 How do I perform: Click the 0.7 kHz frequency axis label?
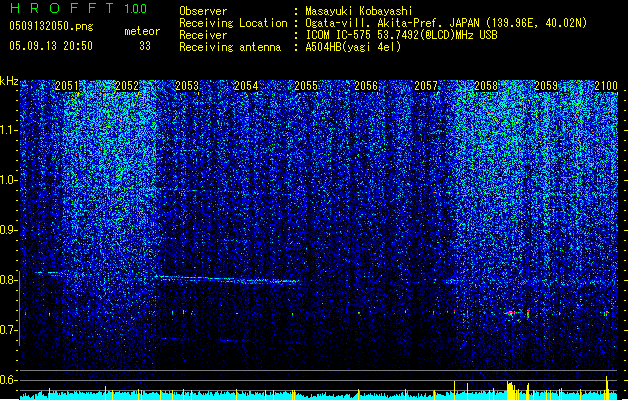(x=9, y=330)
